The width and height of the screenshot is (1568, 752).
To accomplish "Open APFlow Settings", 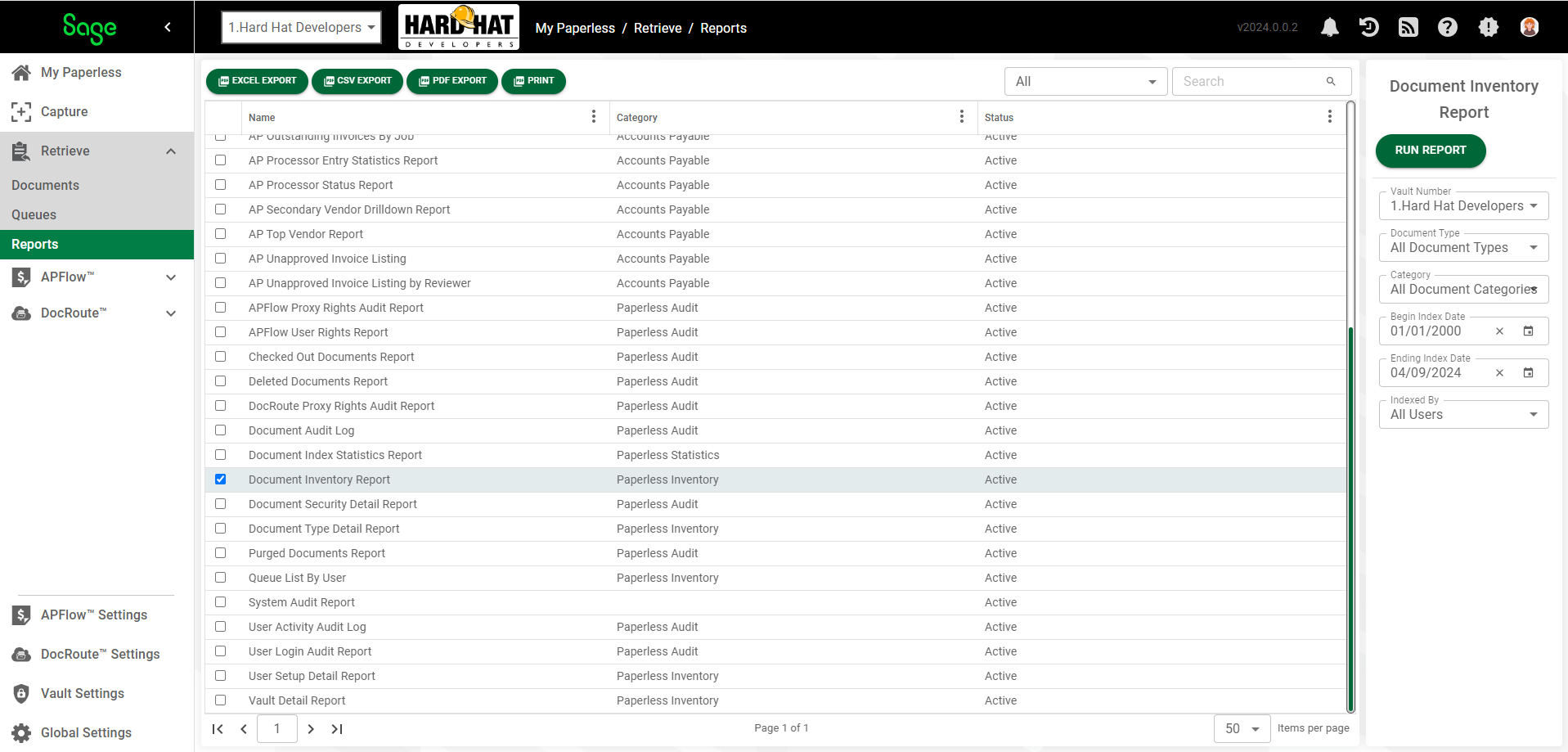I will (93, 615).
